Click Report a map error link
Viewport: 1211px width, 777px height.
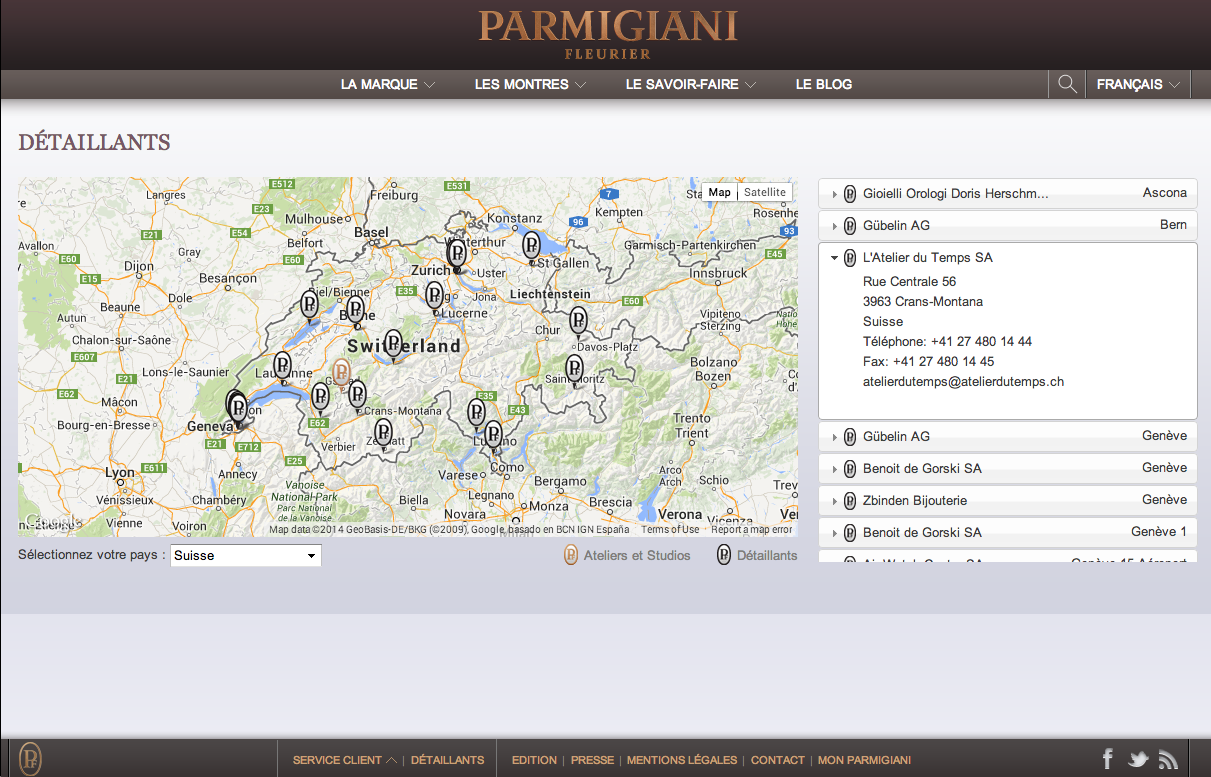click(751, 530)
